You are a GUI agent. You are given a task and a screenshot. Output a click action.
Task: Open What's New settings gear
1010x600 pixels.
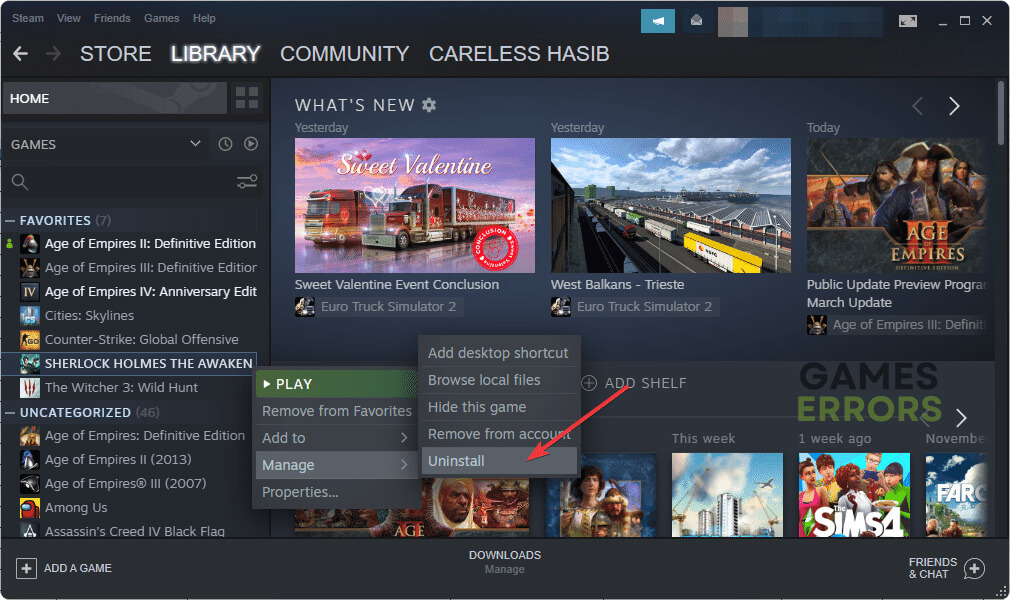point(429,104)
